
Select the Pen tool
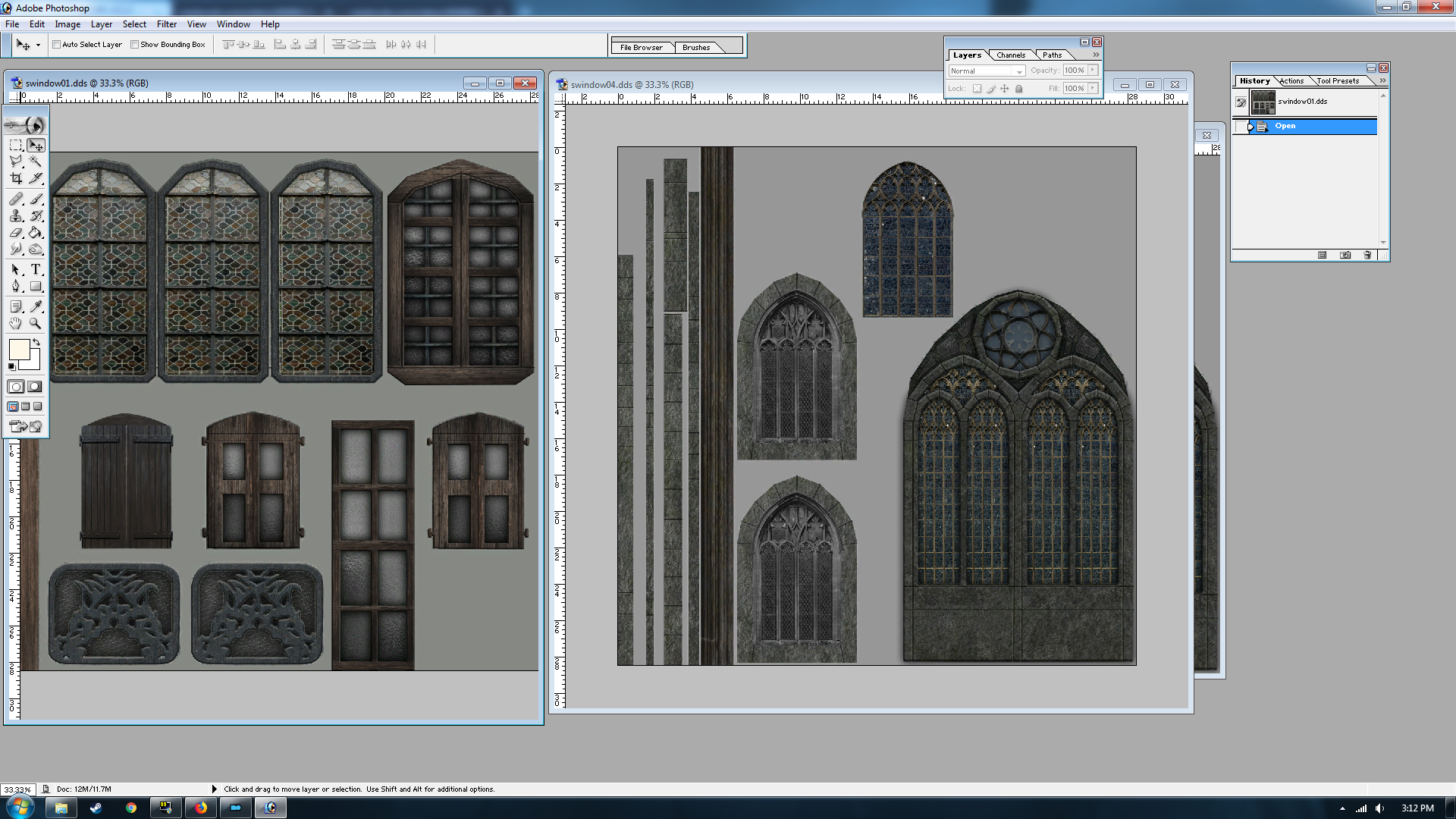16,287
